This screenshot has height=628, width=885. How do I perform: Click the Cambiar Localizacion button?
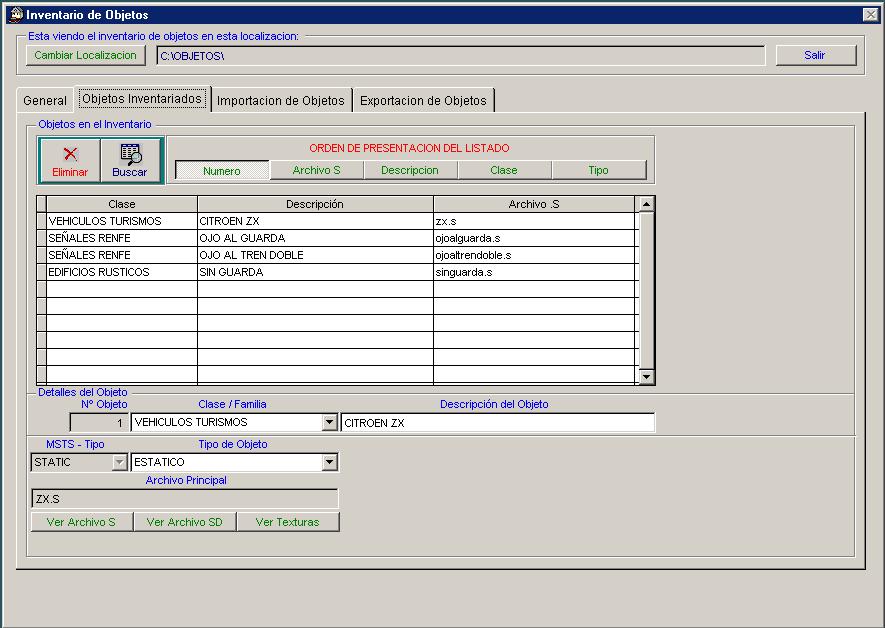[x=85, y=55]
